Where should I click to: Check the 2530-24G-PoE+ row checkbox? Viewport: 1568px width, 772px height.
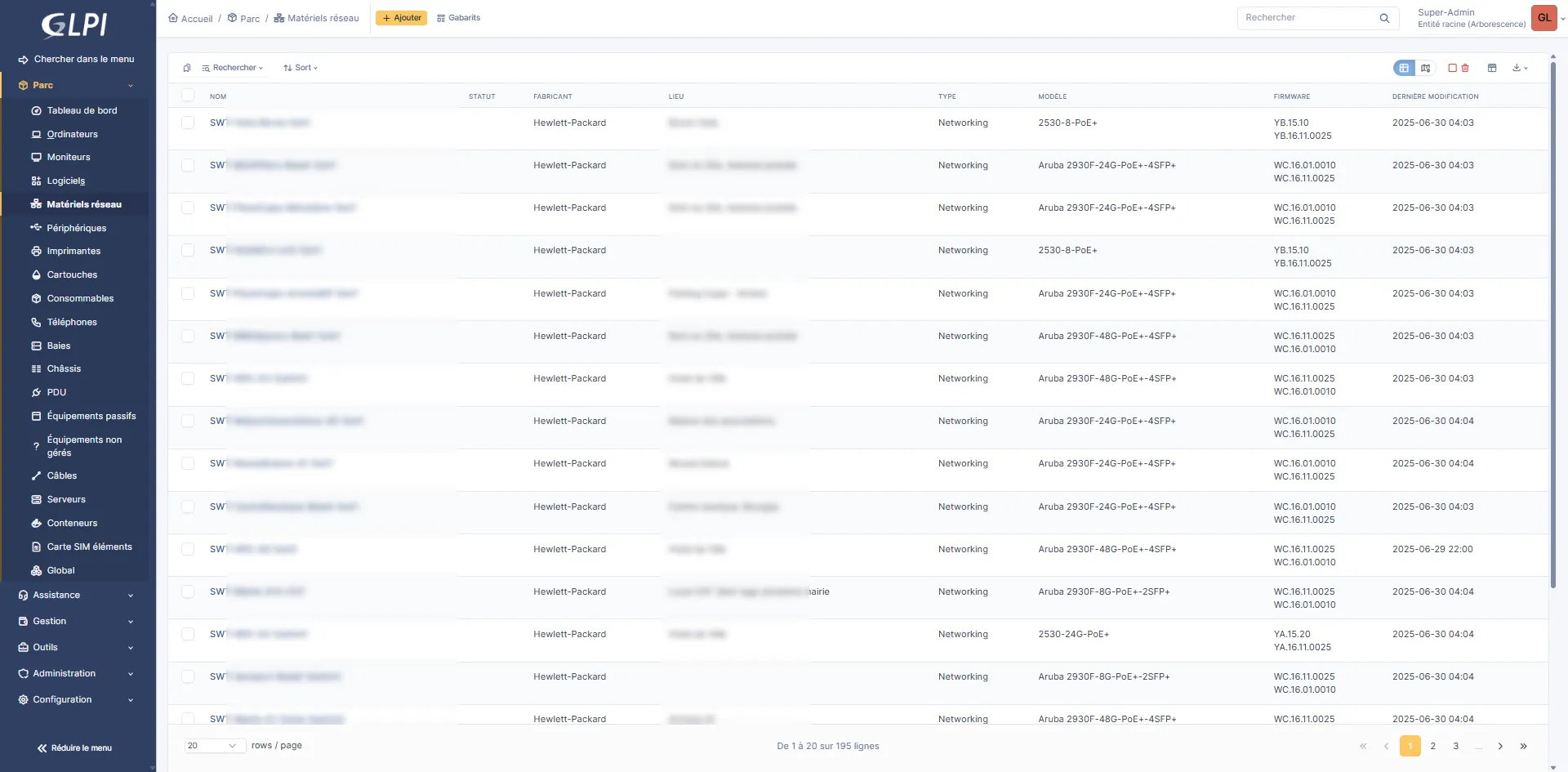pos(188,634)
